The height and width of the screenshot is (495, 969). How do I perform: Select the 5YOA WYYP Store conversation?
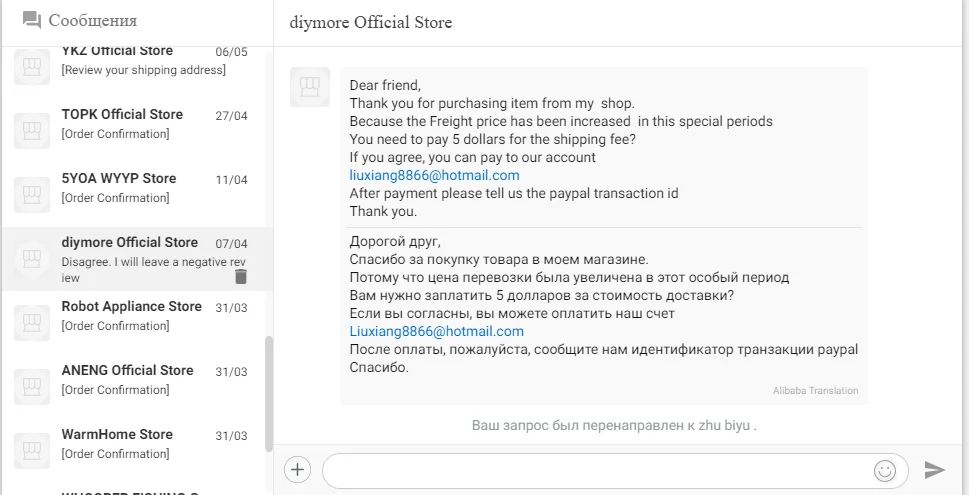[130, 188]
